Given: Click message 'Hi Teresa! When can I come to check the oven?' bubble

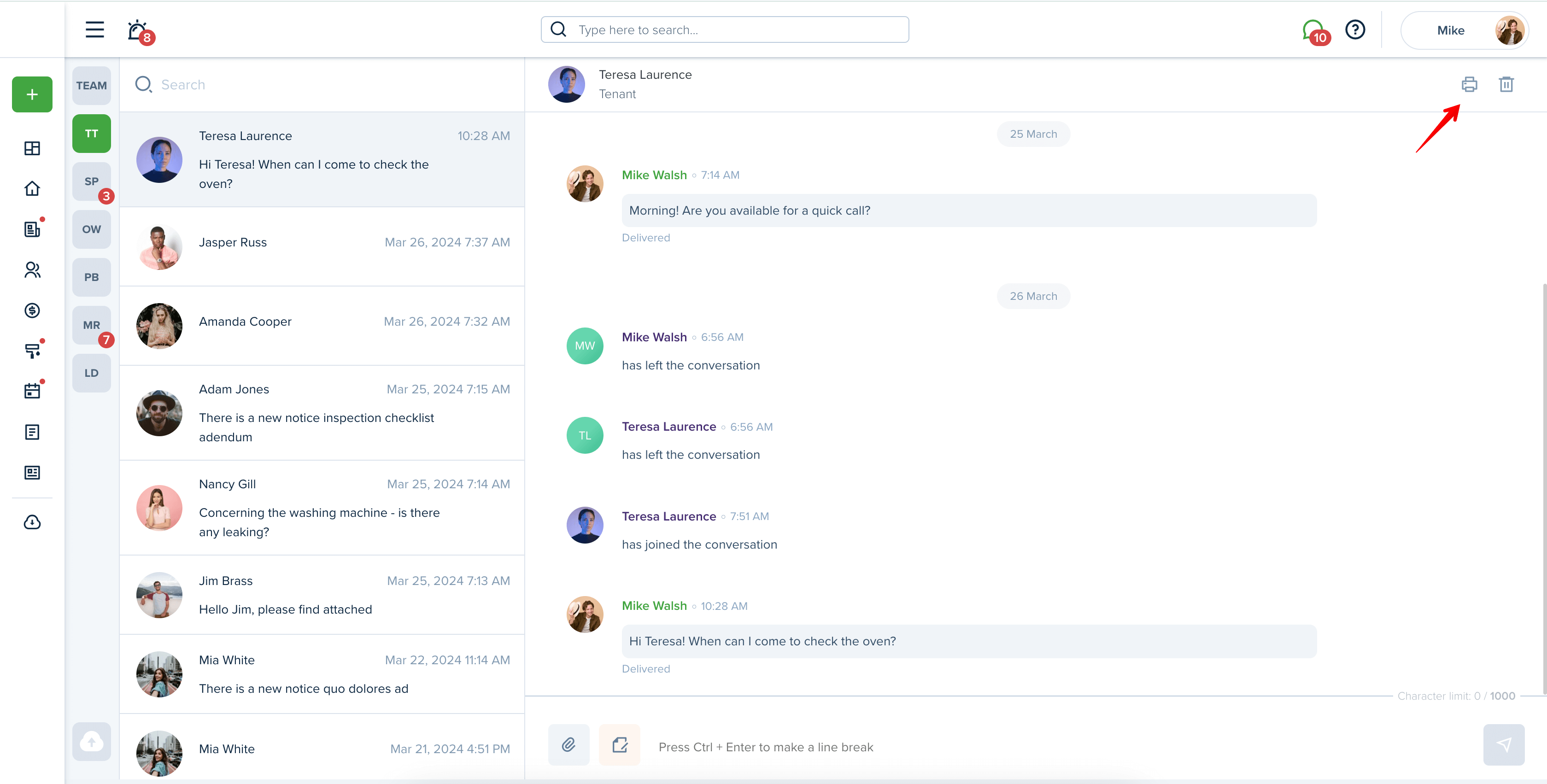Looking at the screenshot, I should click(969, 641).
